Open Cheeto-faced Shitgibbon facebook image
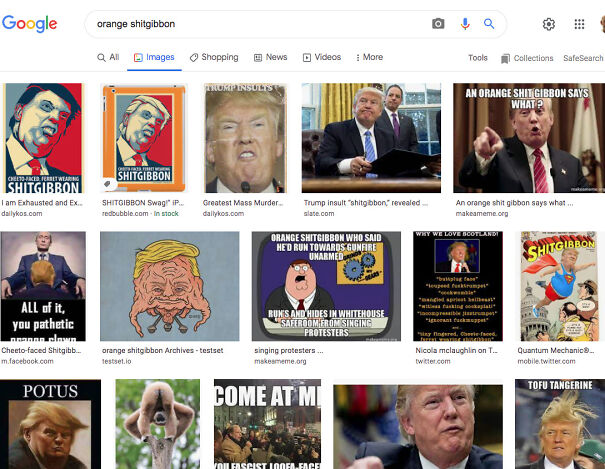The width and height of the screenshot is (605, 469). [43, 286]
